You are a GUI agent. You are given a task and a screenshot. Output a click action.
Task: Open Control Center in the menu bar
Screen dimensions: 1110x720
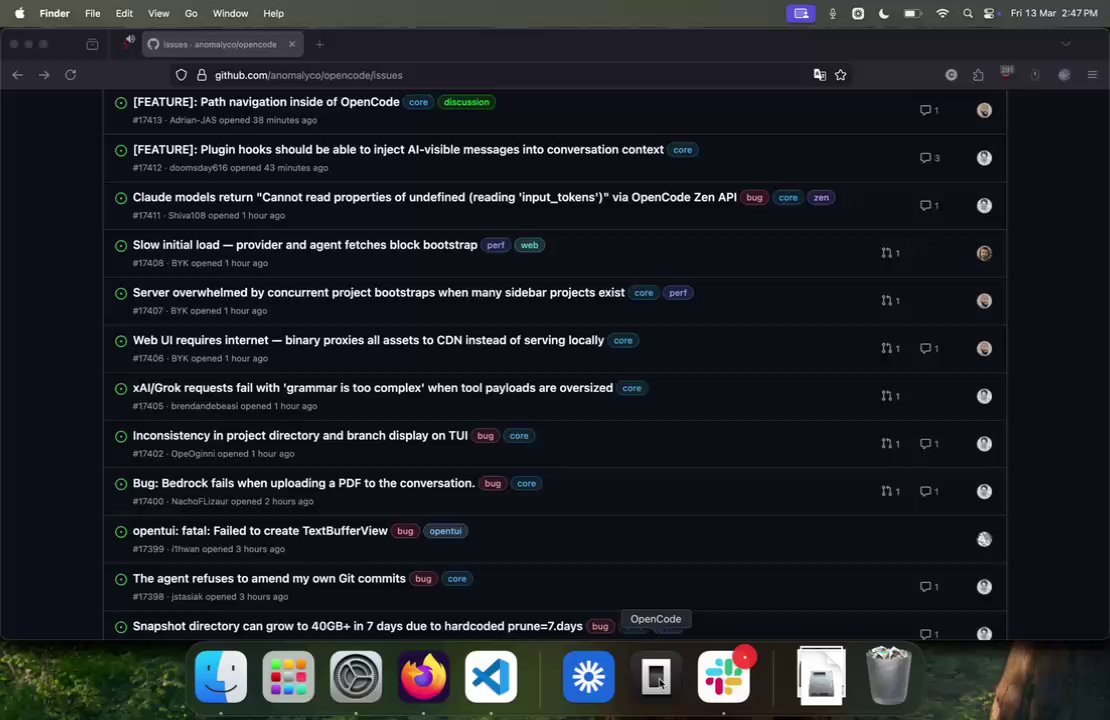[990, 13]
